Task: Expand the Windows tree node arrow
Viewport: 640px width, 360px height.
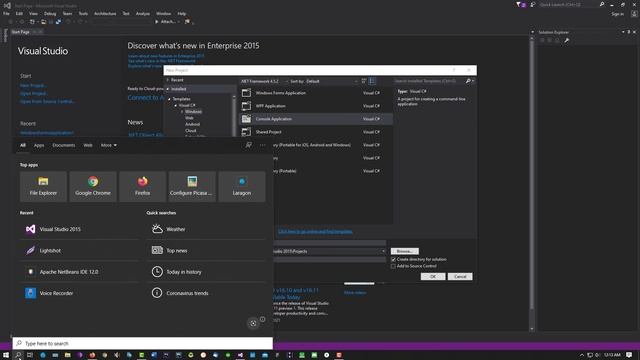Action: coord(182,111)
